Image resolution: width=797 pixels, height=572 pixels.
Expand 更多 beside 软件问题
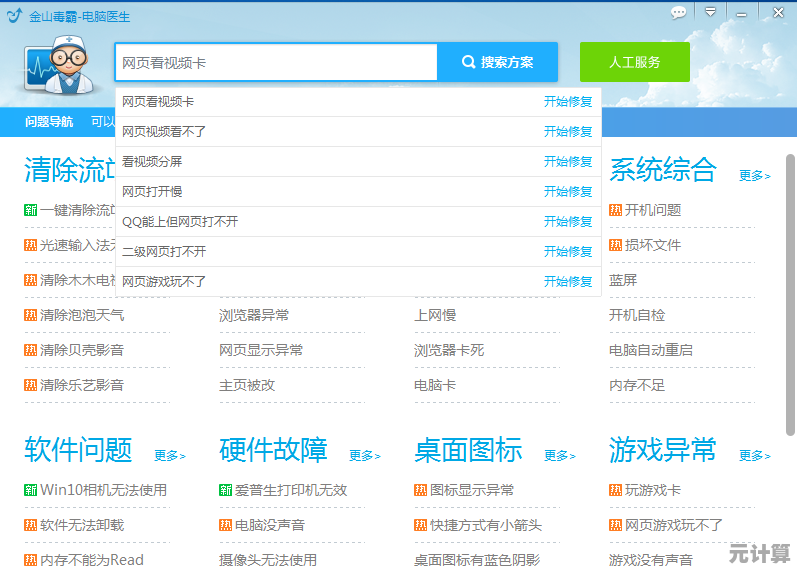(x=169, y=455)
